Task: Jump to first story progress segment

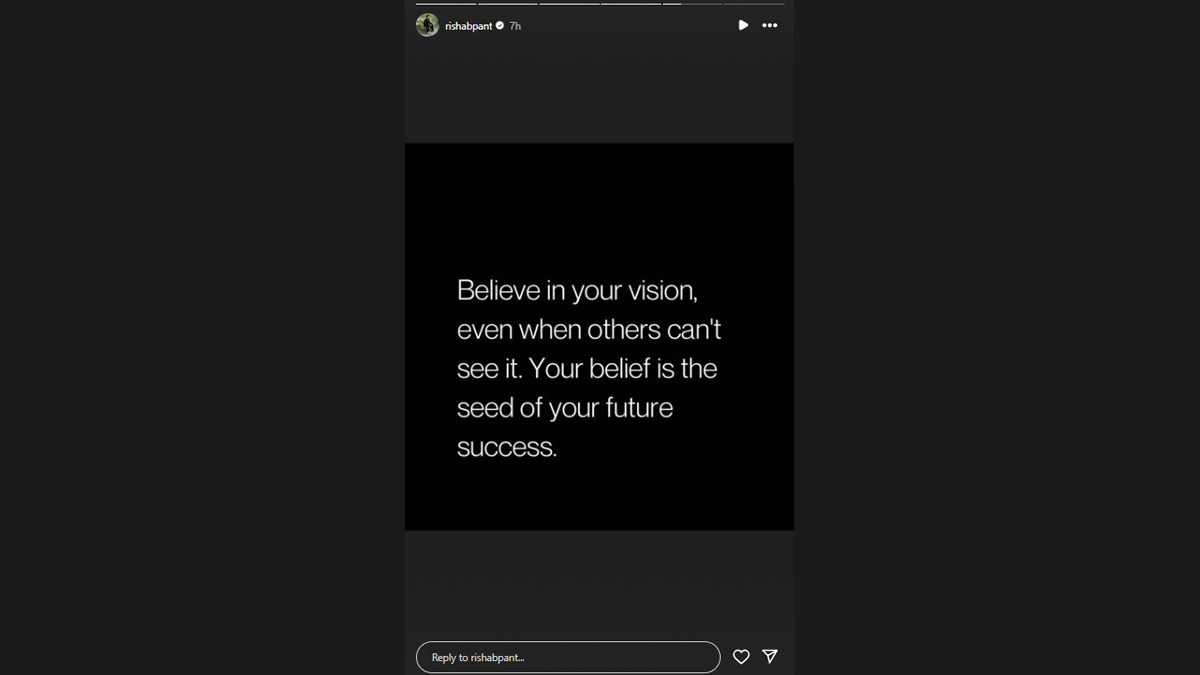Action: pos(446,4)
